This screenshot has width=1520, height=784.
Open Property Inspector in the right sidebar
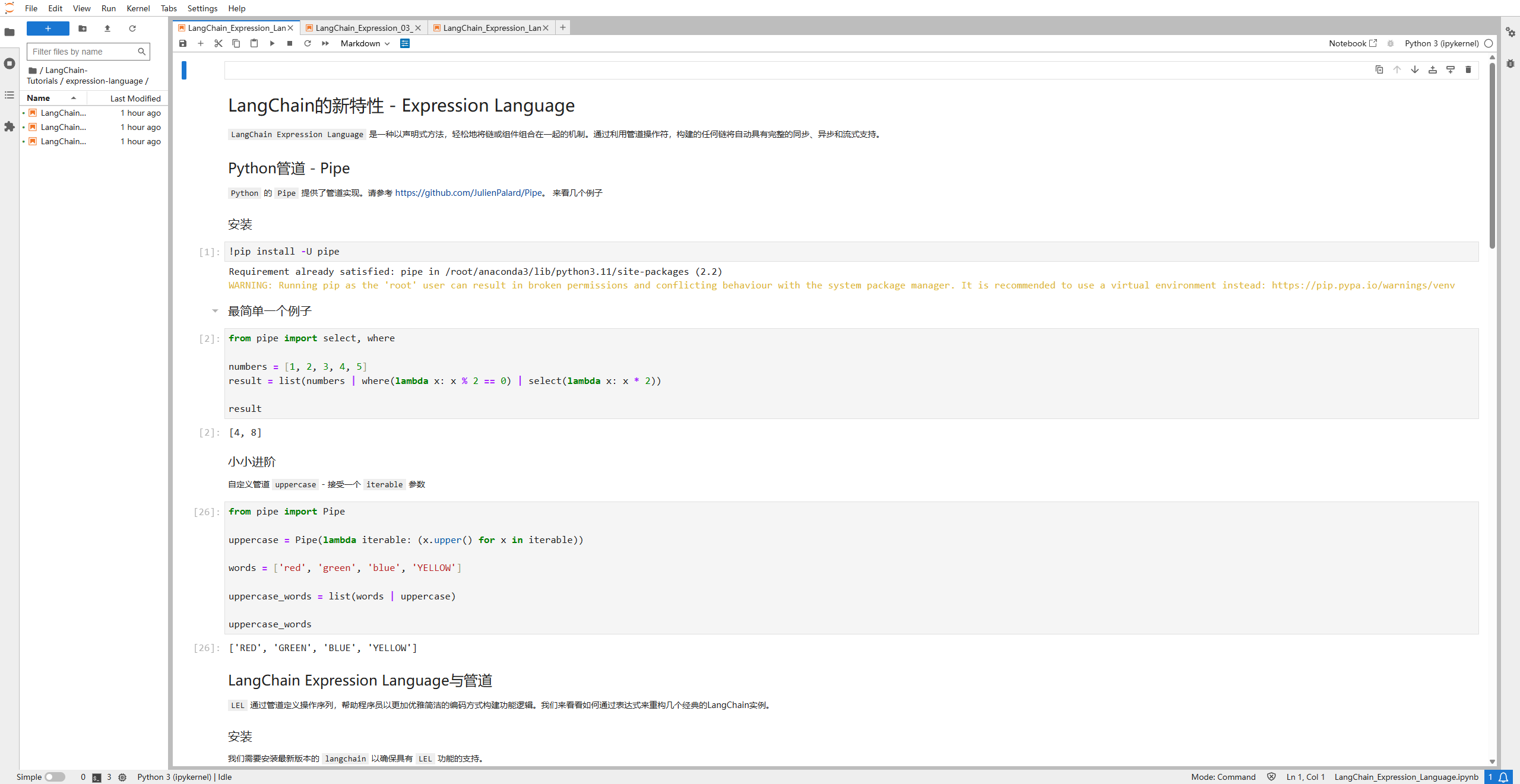point(1510,32)
